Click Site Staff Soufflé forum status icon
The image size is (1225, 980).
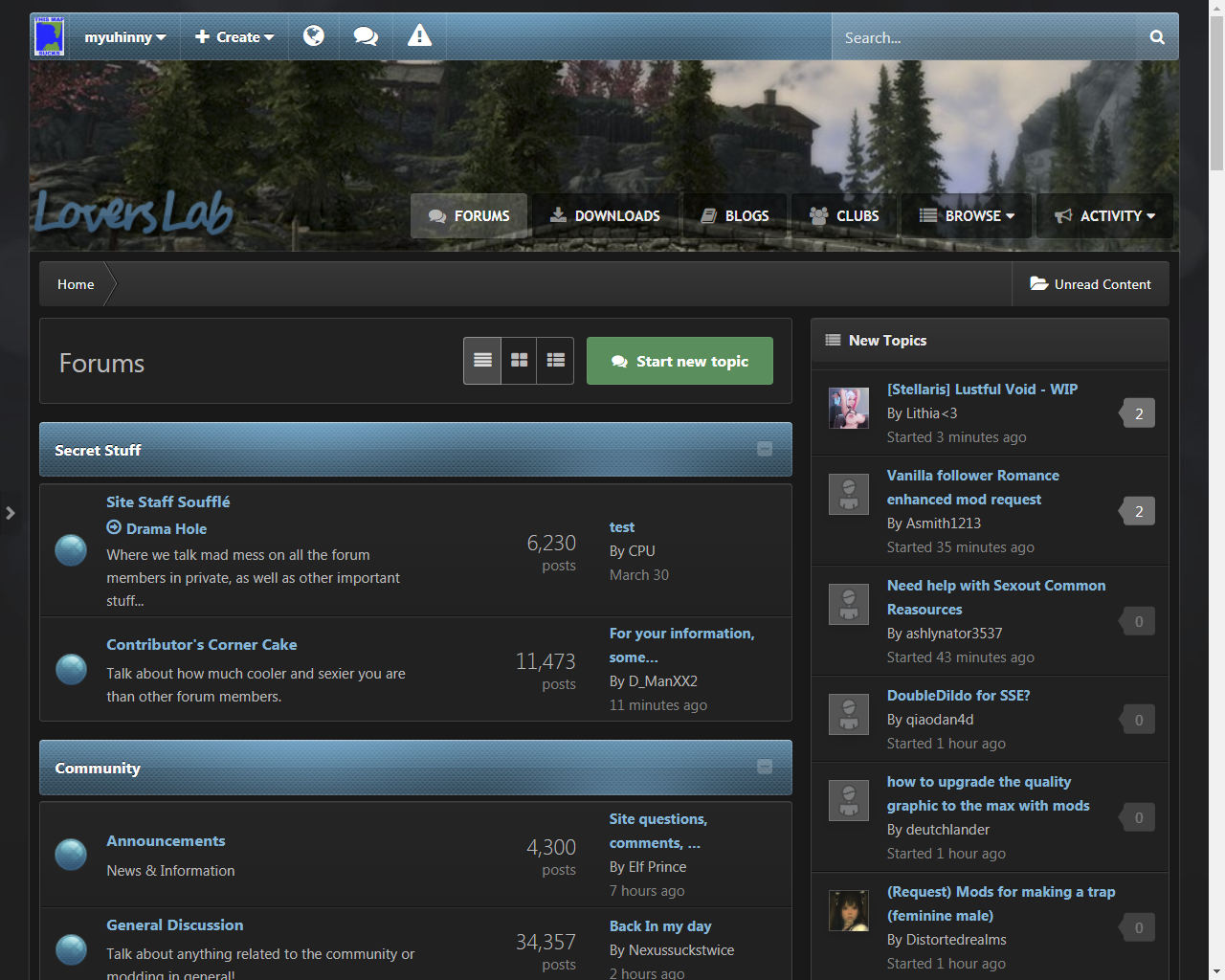tap(71, 550)
